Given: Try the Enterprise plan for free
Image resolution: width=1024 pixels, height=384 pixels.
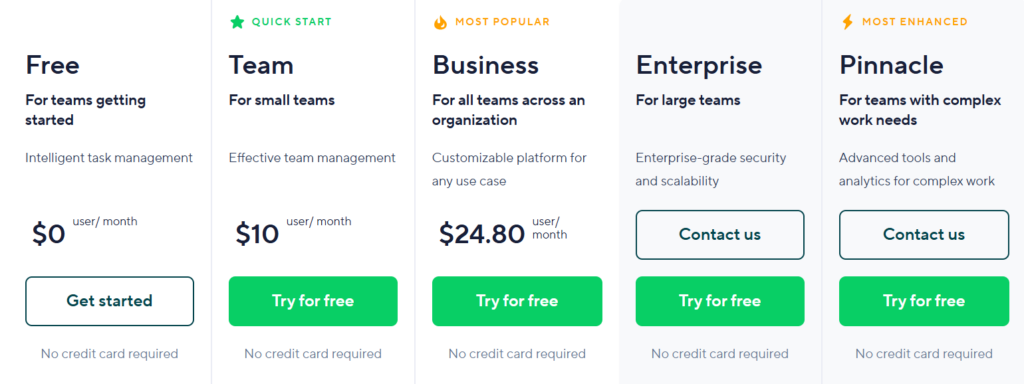Looking at the screenshot, I should click(720, 301).
